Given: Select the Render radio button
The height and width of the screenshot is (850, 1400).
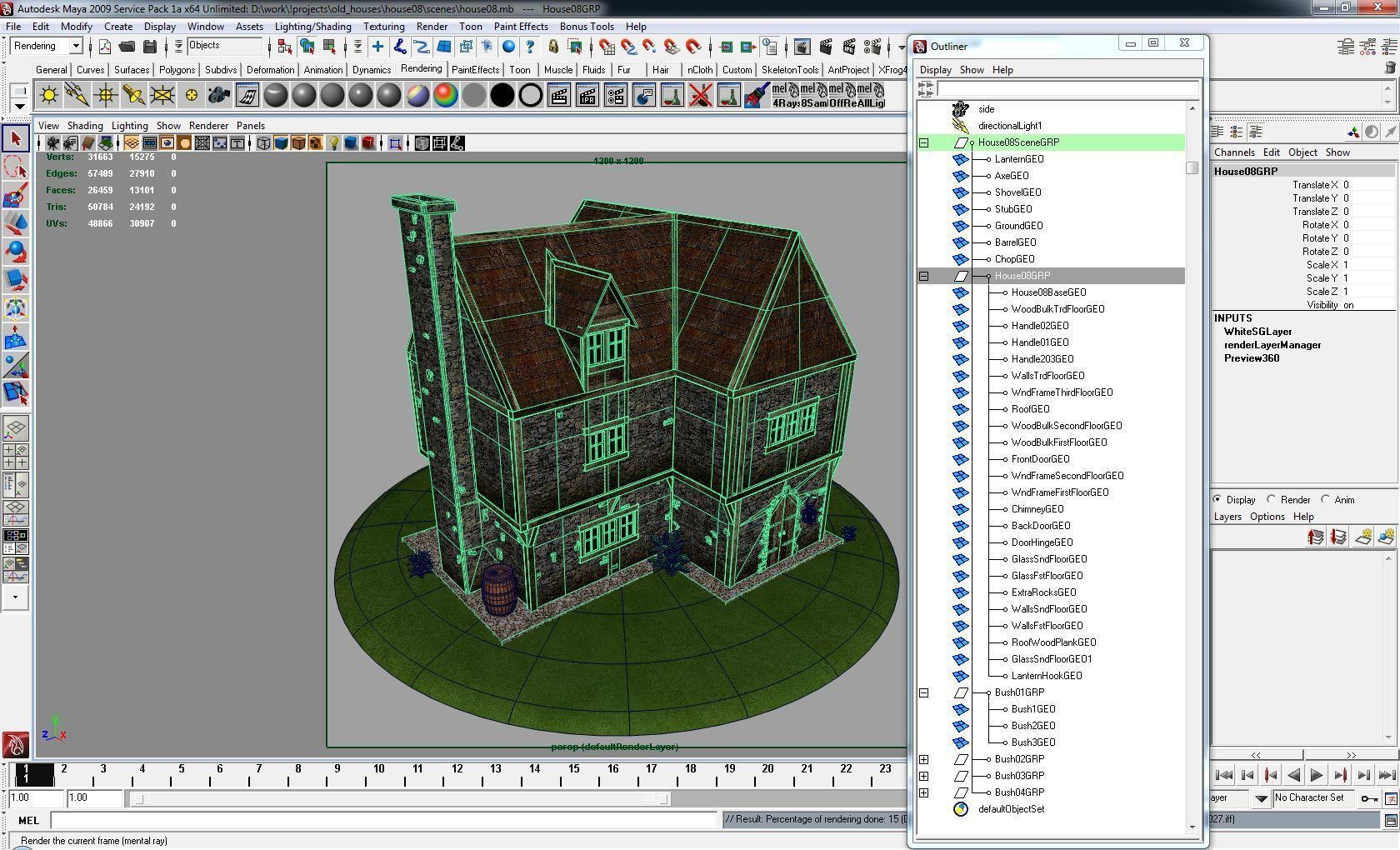Looking at the screenshot, I should (1271, 499).
